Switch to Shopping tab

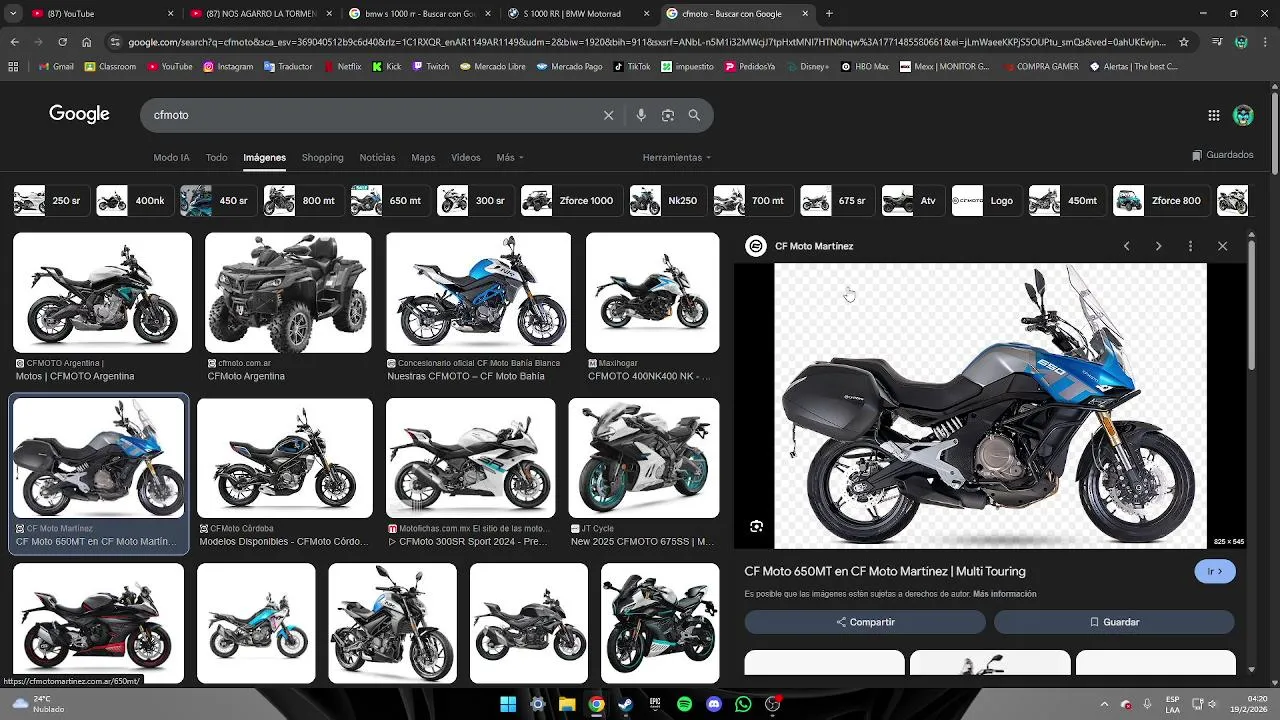tap(323, 158)
